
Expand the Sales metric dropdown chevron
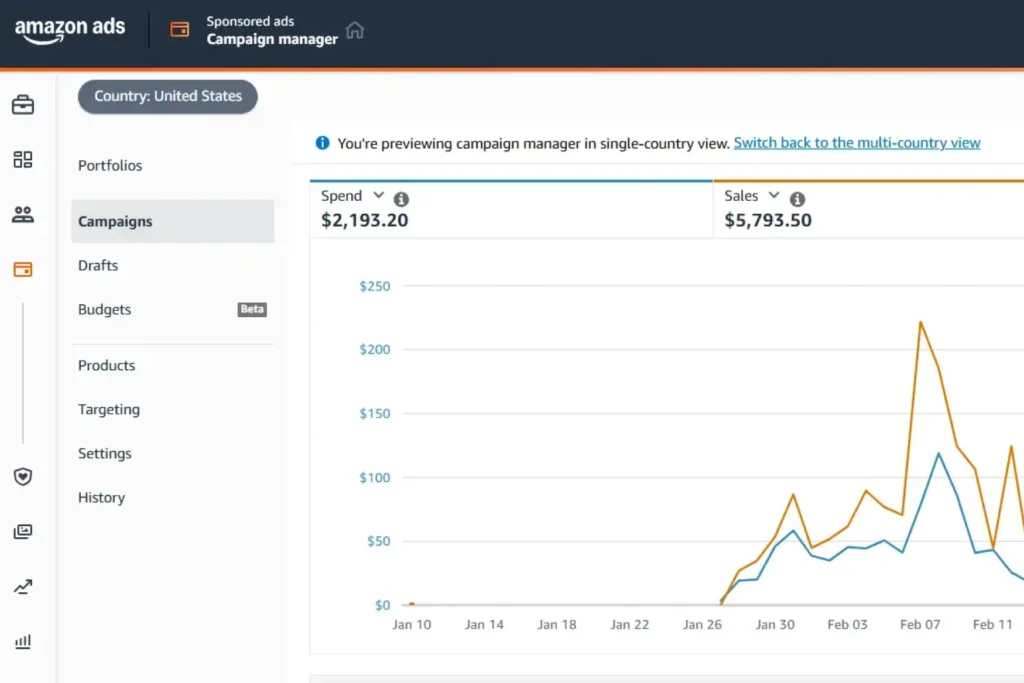click(x=773, y=196)
